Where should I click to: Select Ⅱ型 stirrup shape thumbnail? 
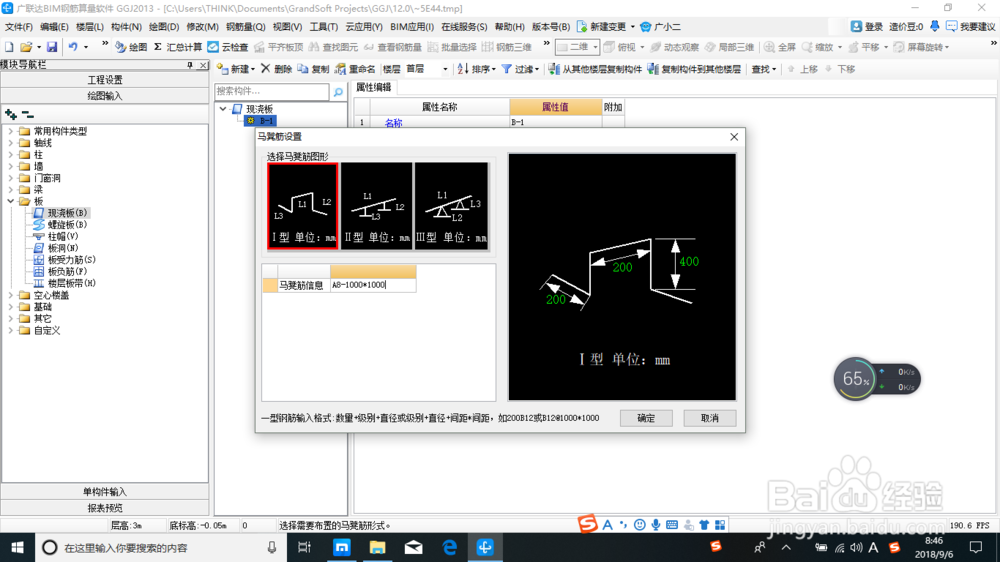click(x=376, y=205)
